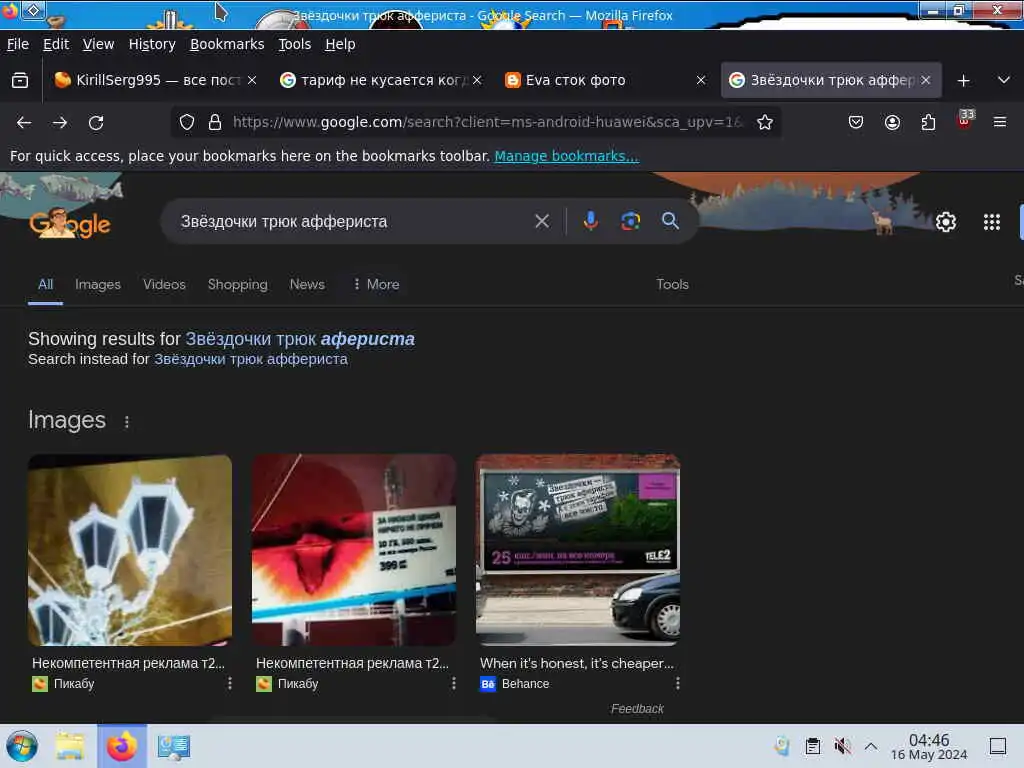Bookmark this page with the star
This screenshot has height=768, width=1024.
[765, 122]
